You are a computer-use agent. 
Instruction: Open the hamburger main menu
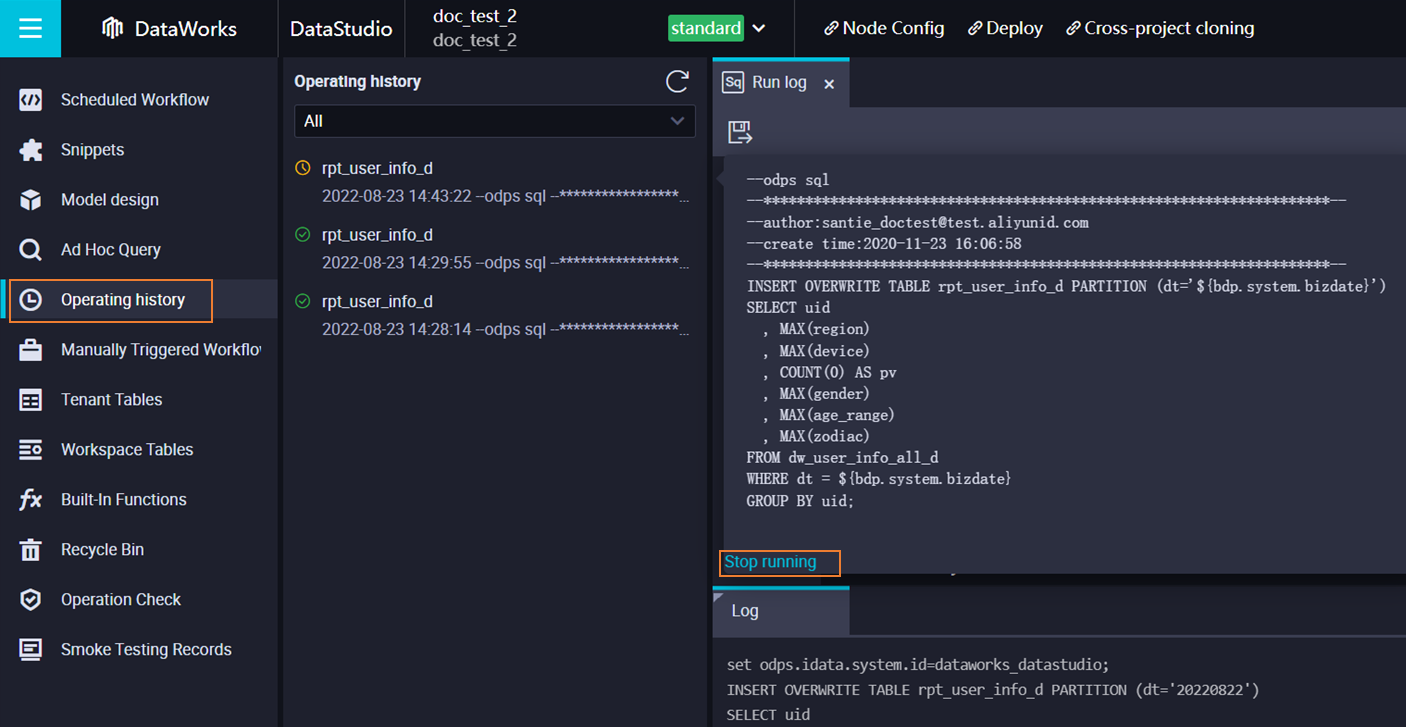pos(30,28)
